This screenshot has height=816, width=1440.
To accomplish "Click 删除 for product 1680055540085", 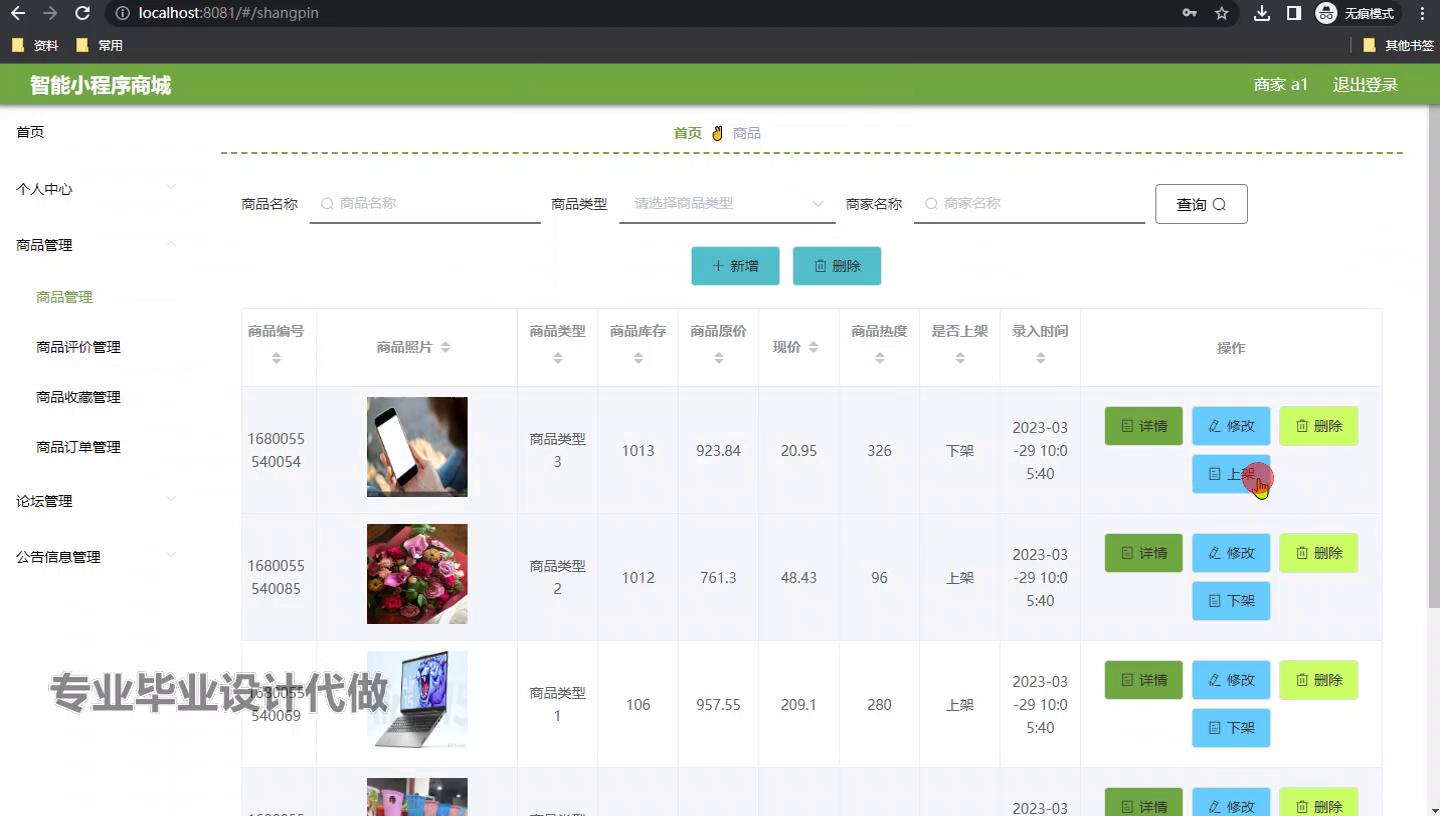I will click(x=1319, y=553).
